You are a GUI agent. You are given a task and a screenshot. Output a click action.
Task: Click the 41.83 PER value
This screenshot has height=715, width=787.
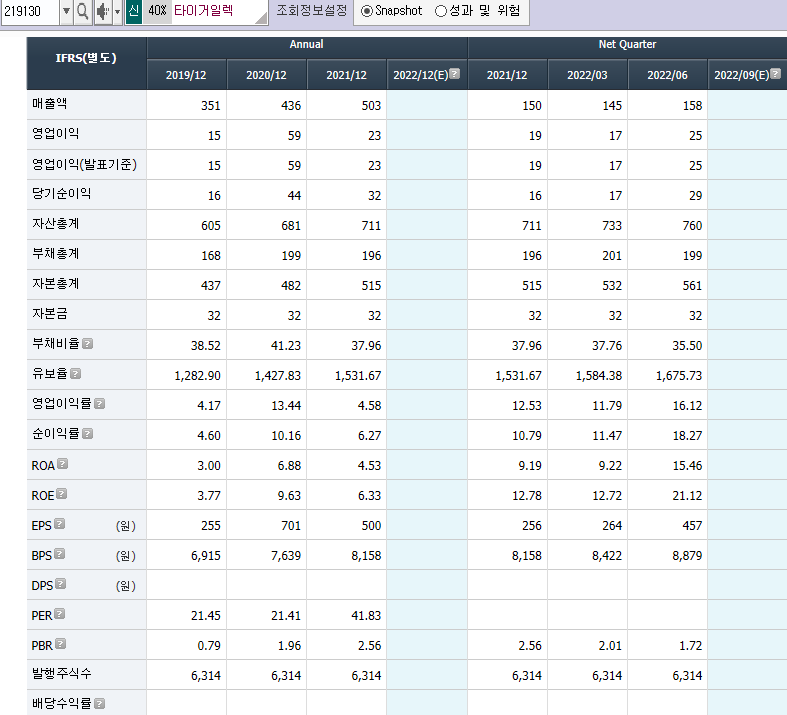[366, 615]
